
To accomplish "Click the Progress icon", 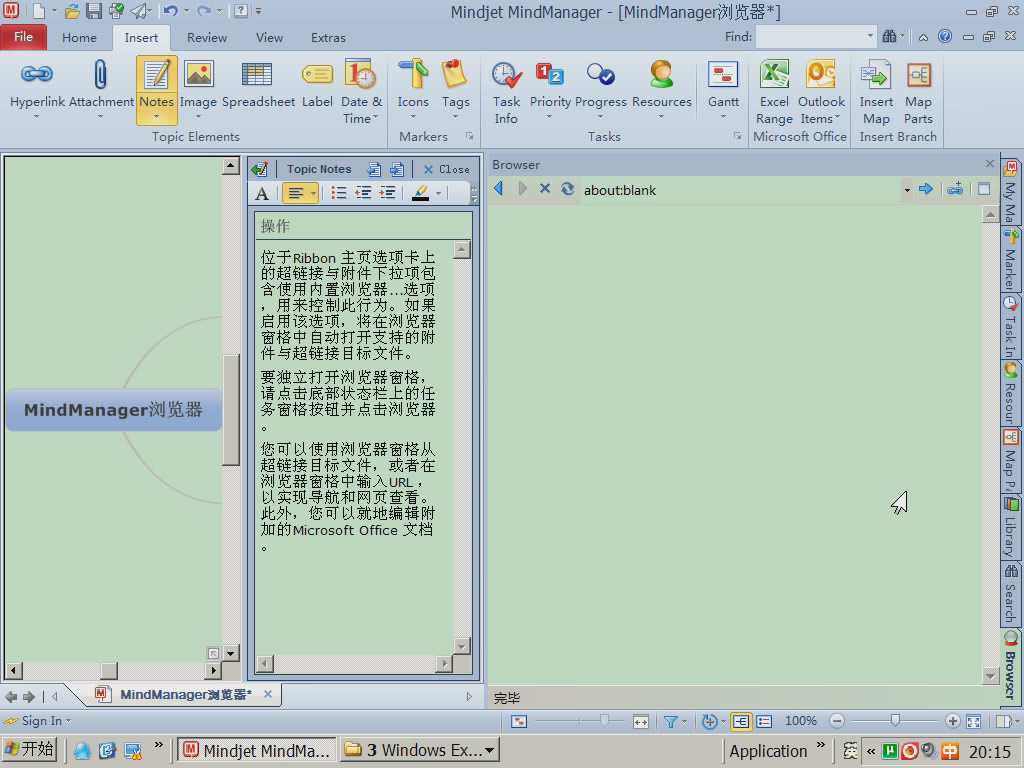I will [600, 74].
